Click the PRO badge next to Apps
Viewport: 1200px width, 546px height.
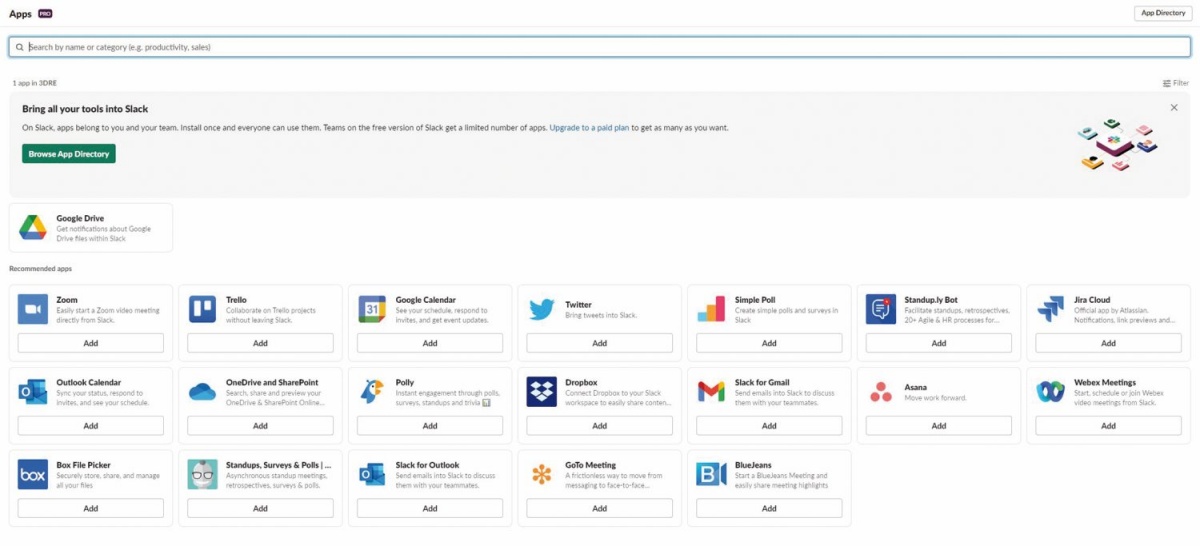coord(45,13)
